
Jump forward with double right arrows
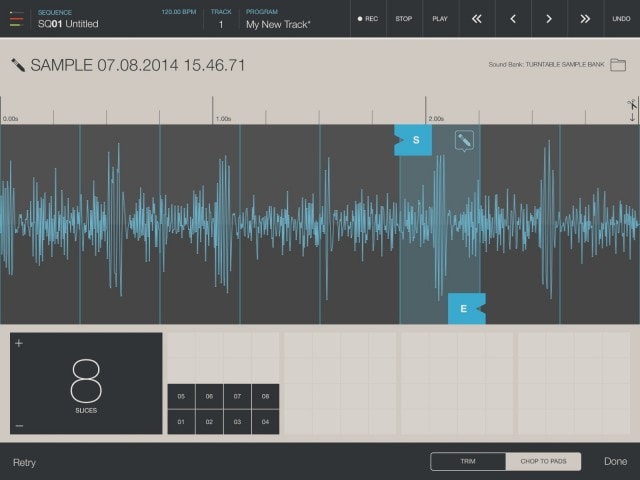point(585,19)
